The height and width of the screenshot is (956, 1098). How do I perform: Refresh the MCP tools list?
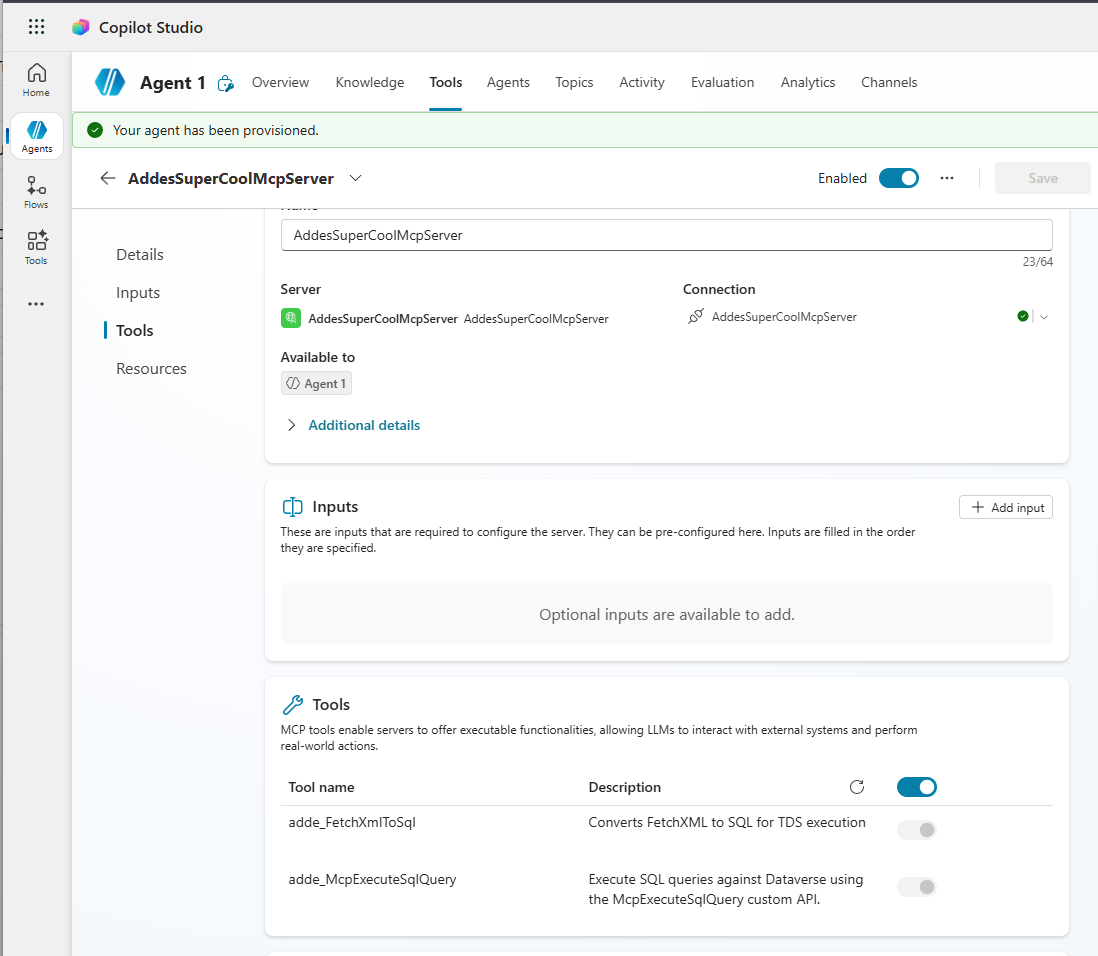(x=856, y=787)
